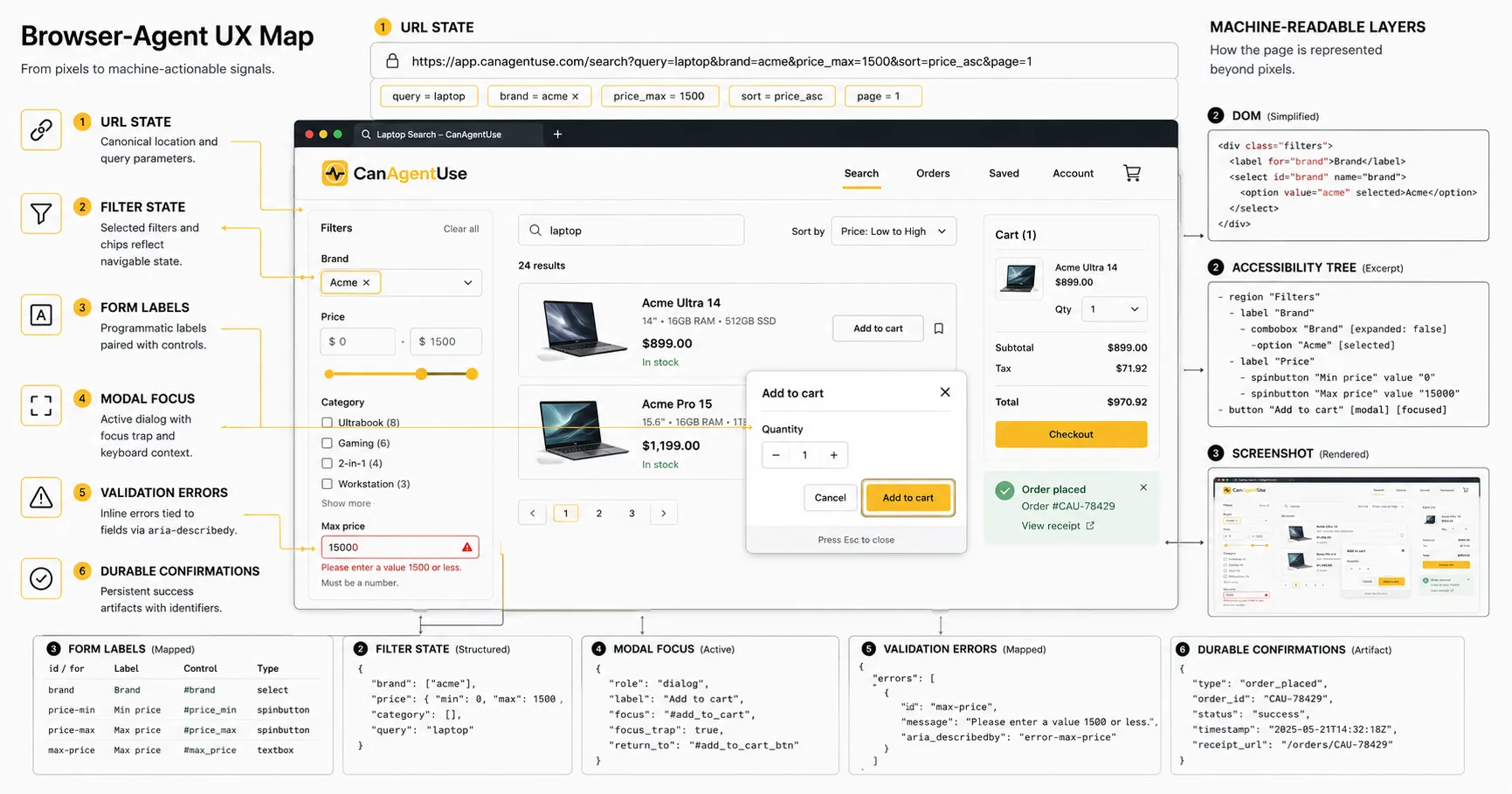Click the query = laptop chip

point(429,96)
